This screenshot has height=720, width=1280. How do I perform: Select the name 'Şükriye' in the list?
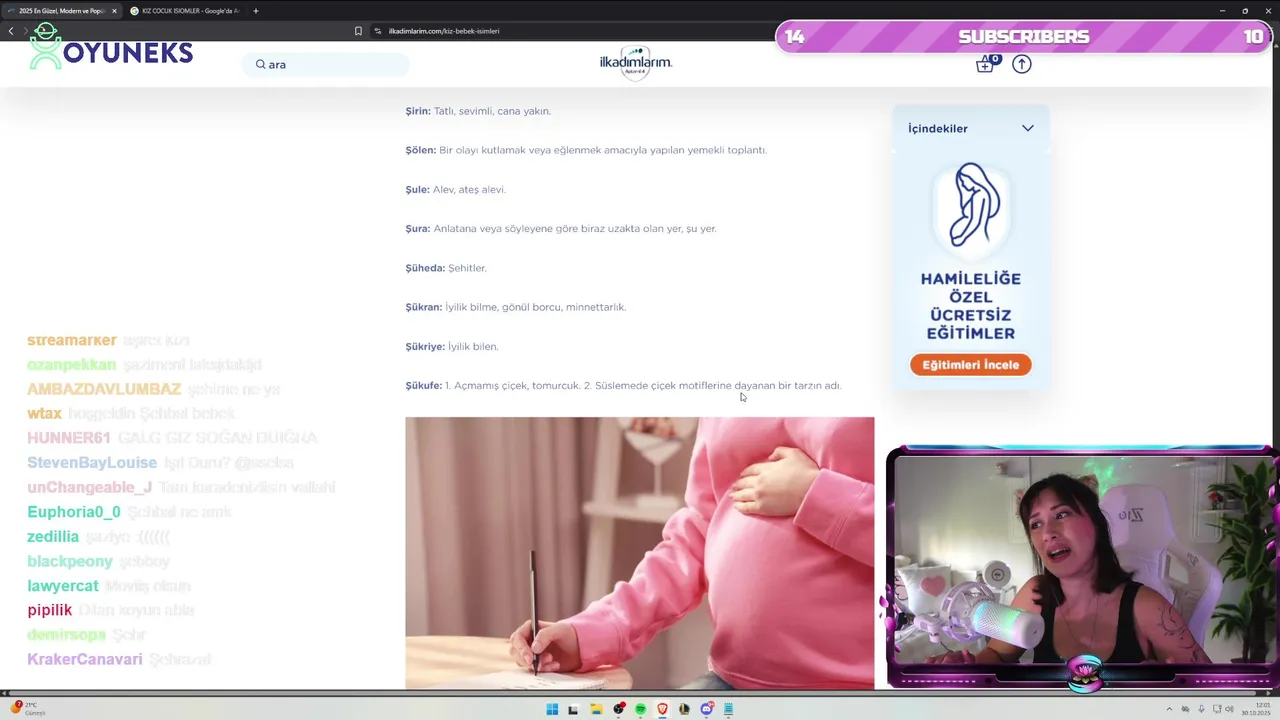pos(425,346)
